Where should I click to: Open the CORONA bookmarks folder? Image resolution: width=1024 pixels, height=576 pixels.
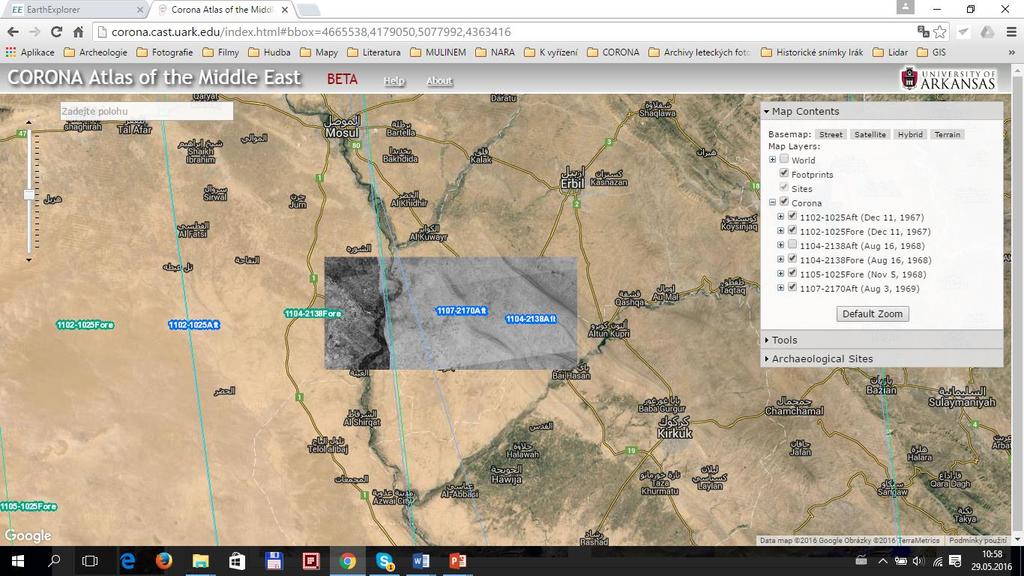click(613, 52)
